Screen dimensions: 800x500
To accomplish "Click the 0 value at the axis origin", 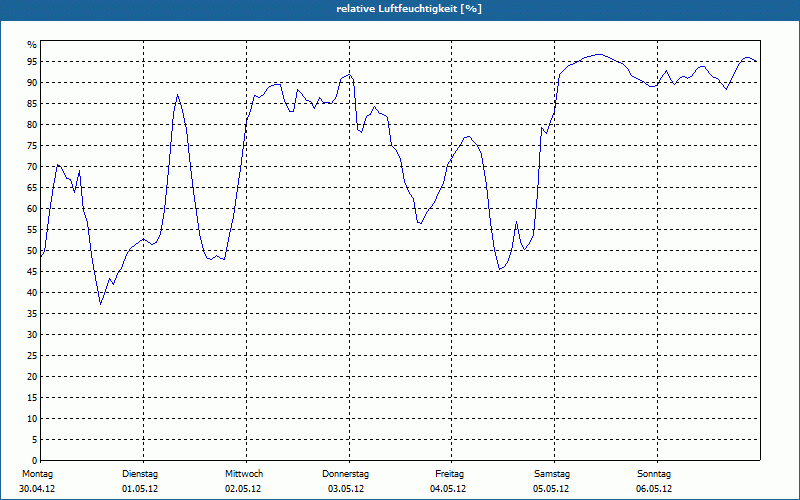I will [x=34, y=461].
